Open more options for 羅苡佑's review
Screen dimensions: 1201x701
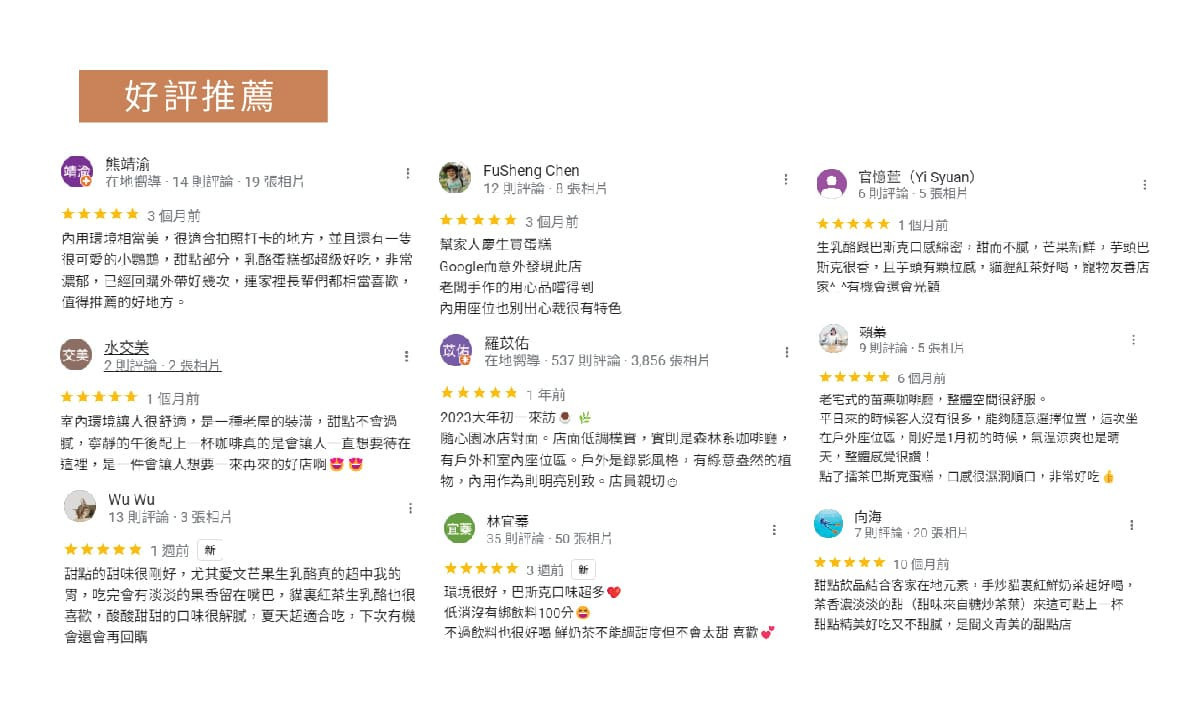click(x=783, y=352)
